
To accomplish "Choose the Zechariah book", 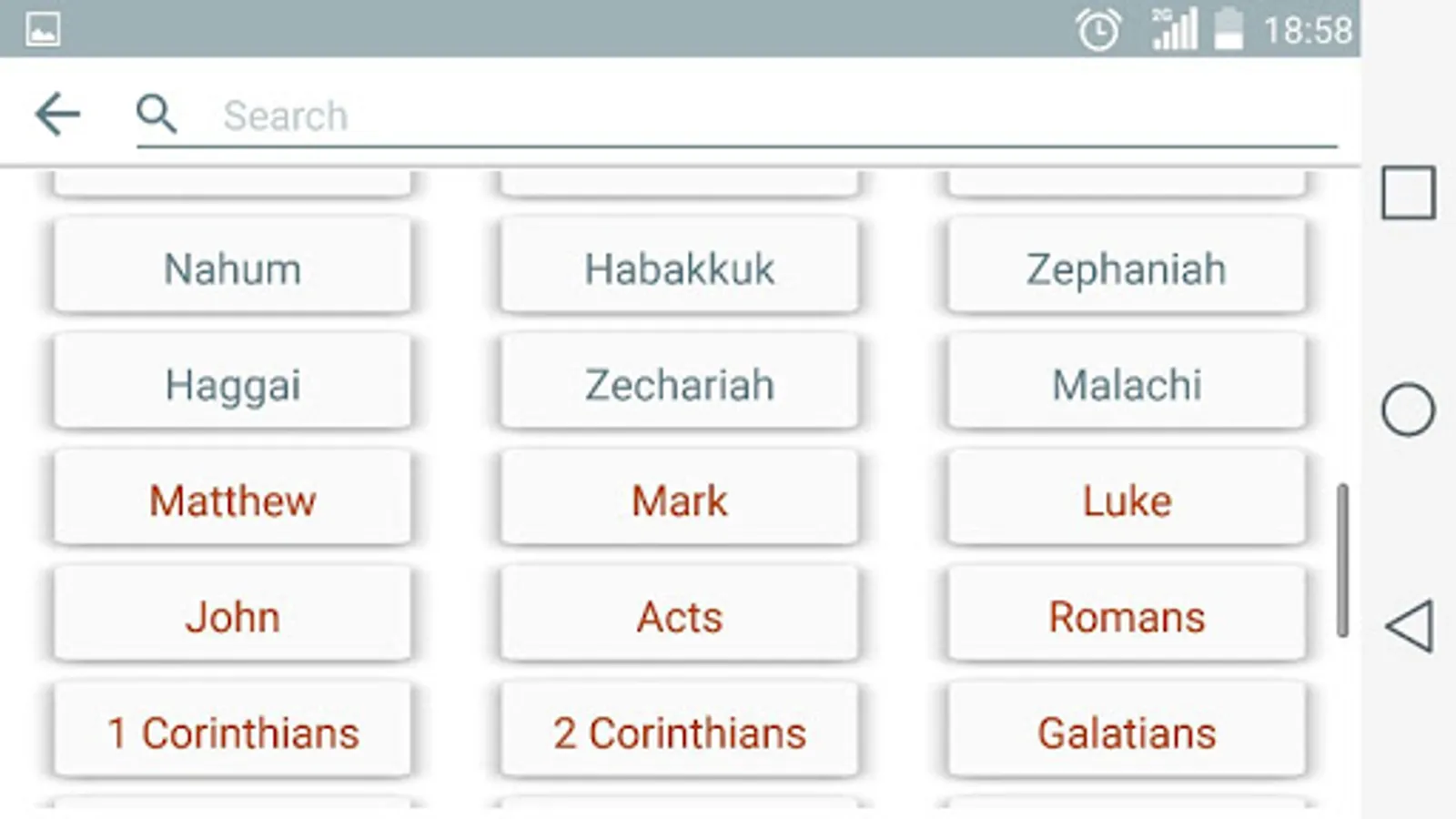I will (679, 383).
